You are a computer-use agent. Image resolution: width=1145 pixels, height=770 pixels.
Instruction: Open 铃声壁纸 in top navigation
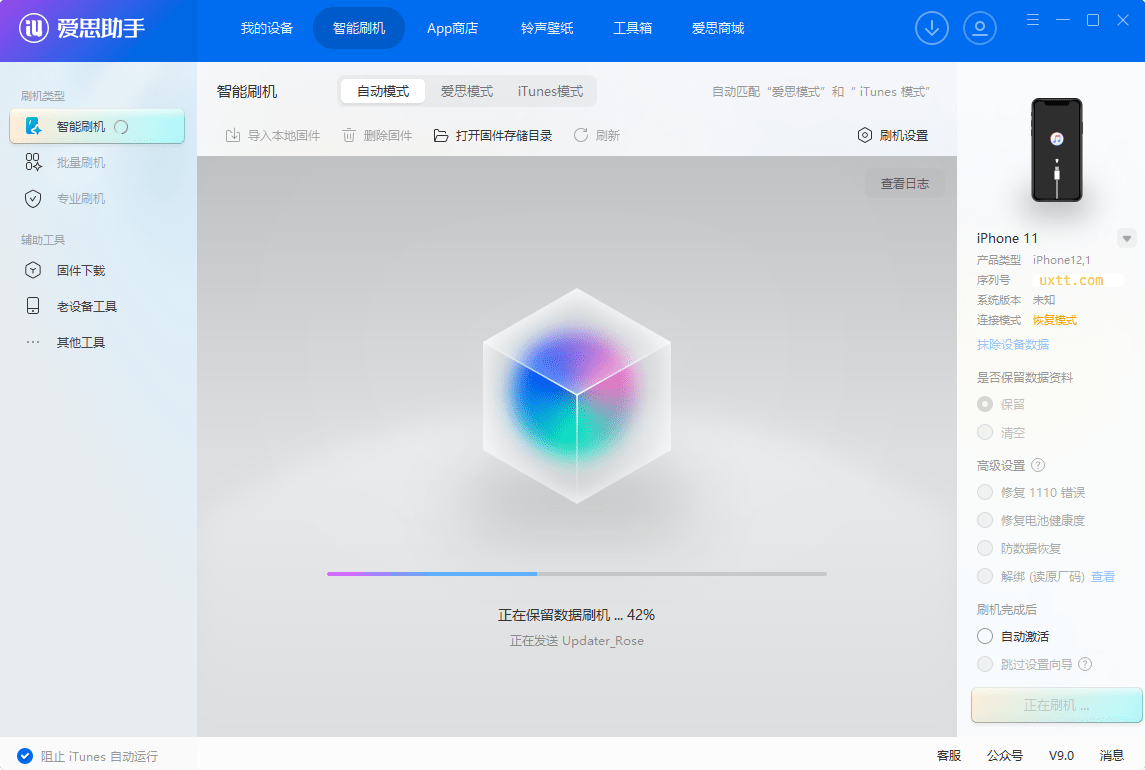(547, 28)
